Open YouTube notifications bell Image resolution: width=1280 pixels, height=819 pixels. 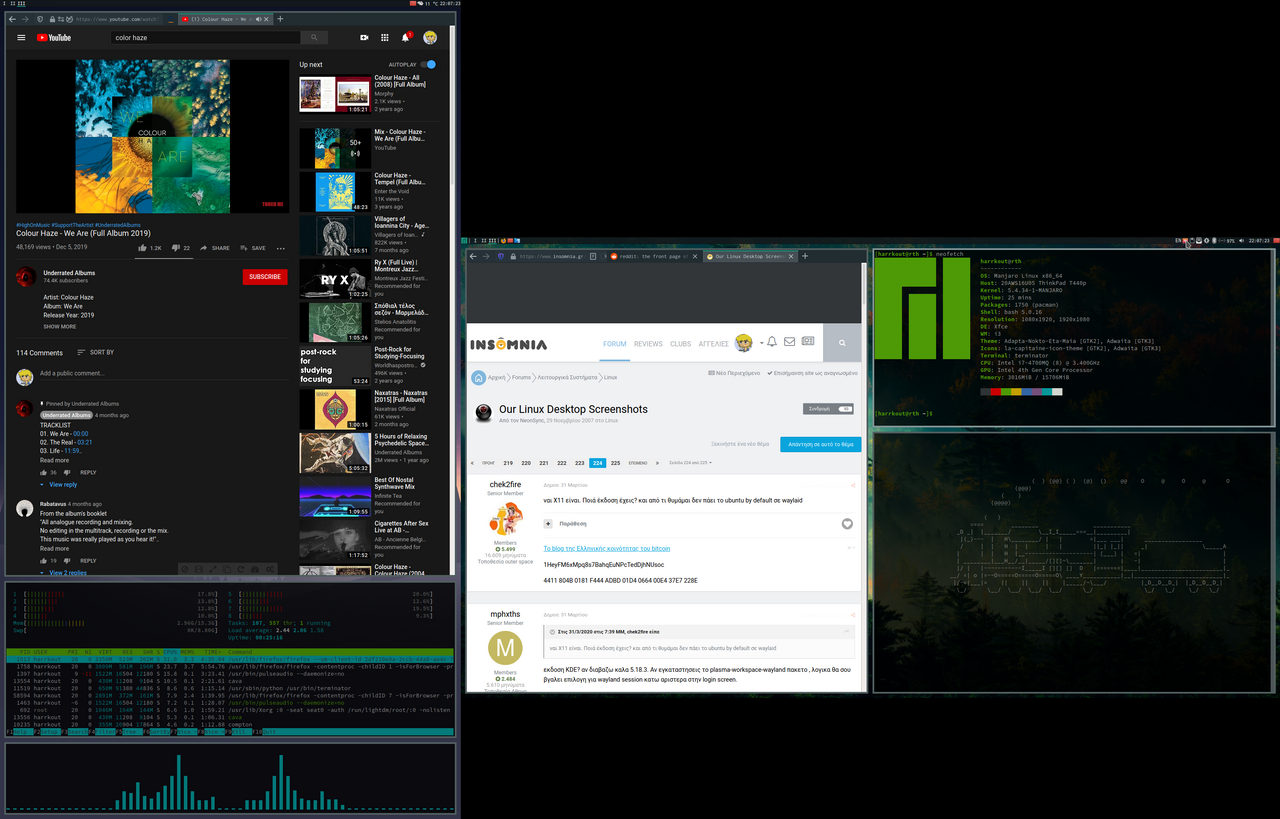point(406,38)
